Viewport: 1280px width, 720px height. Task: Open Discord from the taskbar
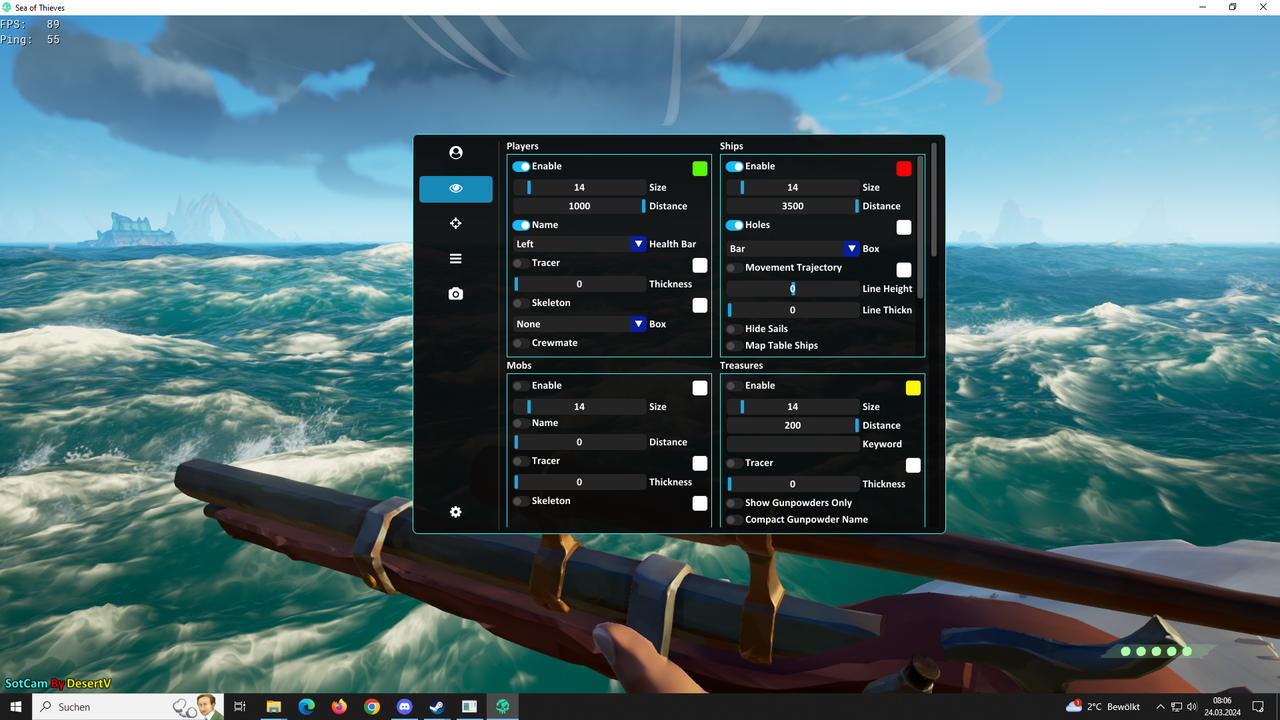click(x=405, y=707)
